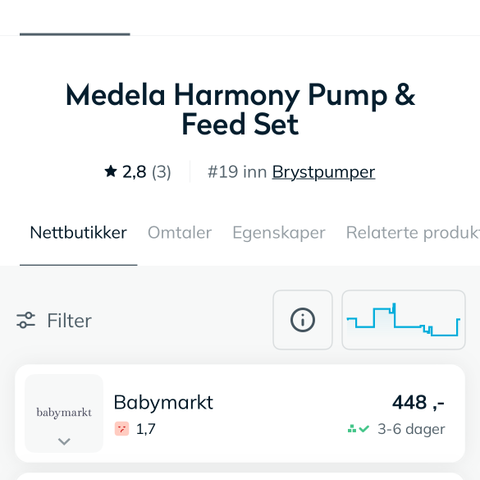Click the green delivery checkmark icon

364,429
